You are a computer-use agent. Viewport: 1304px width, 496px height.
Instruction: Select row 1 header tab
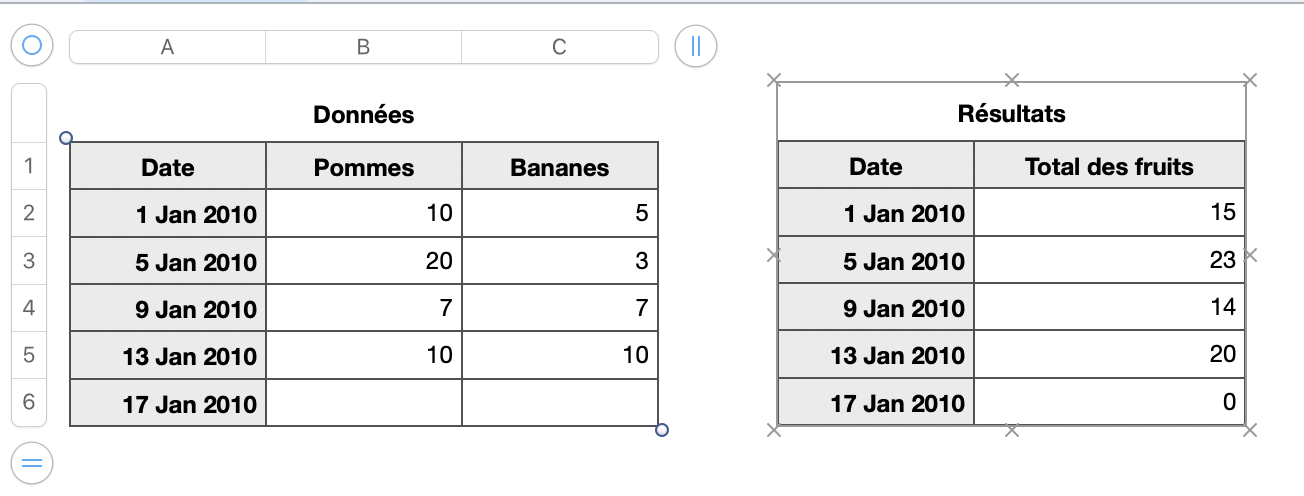coord(28,166)
